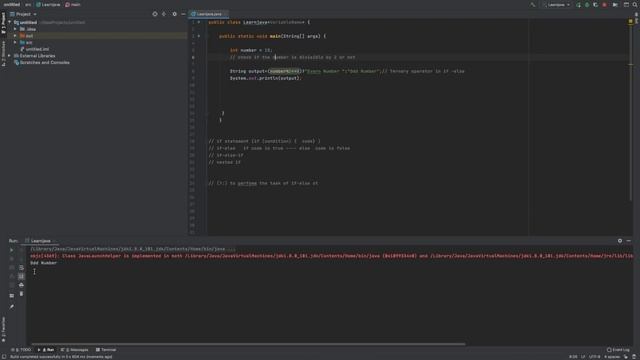640x360 pixels.
Task: Click the yellow inspection indicator atop editor scrollbar
Action: point(631,21)
